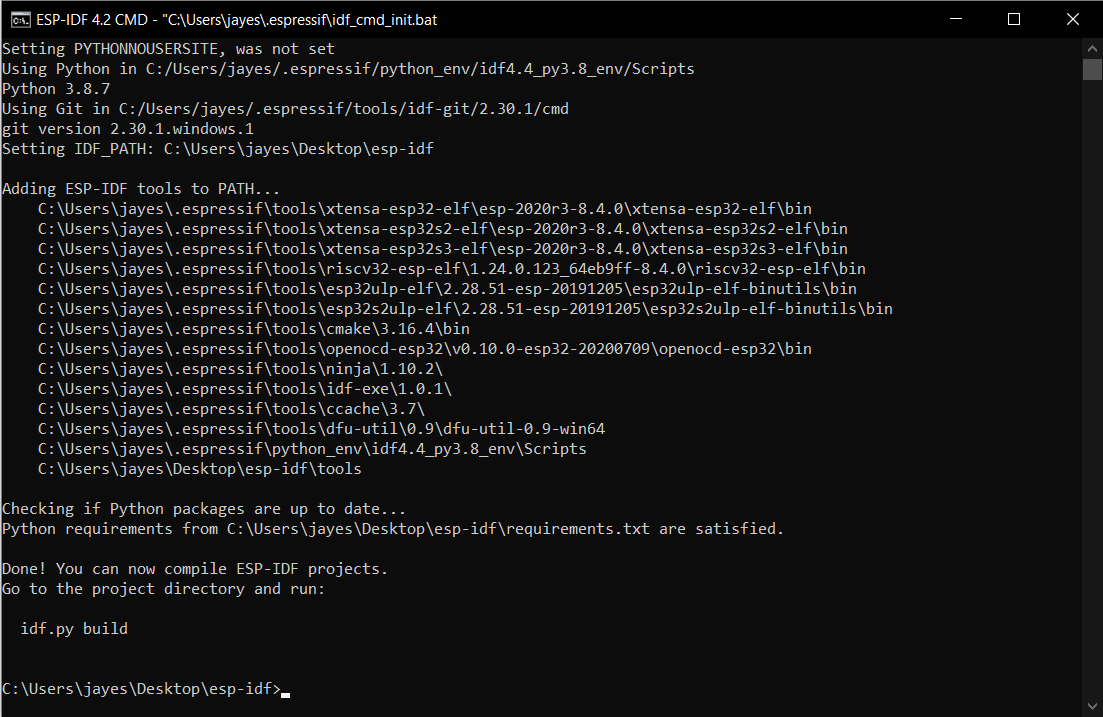Click the 'git version 2.30.1.windows.1' line
This screenshot has height=717, width=1103.
(128, 129)
